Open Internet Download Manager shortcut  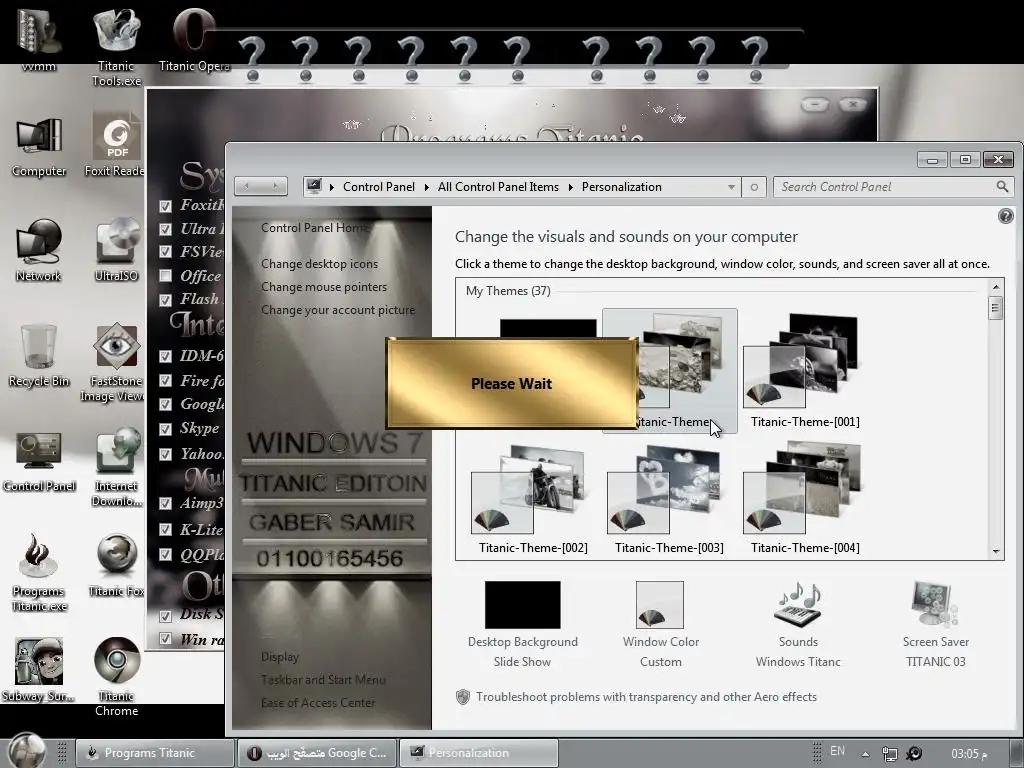pos(116,468)
